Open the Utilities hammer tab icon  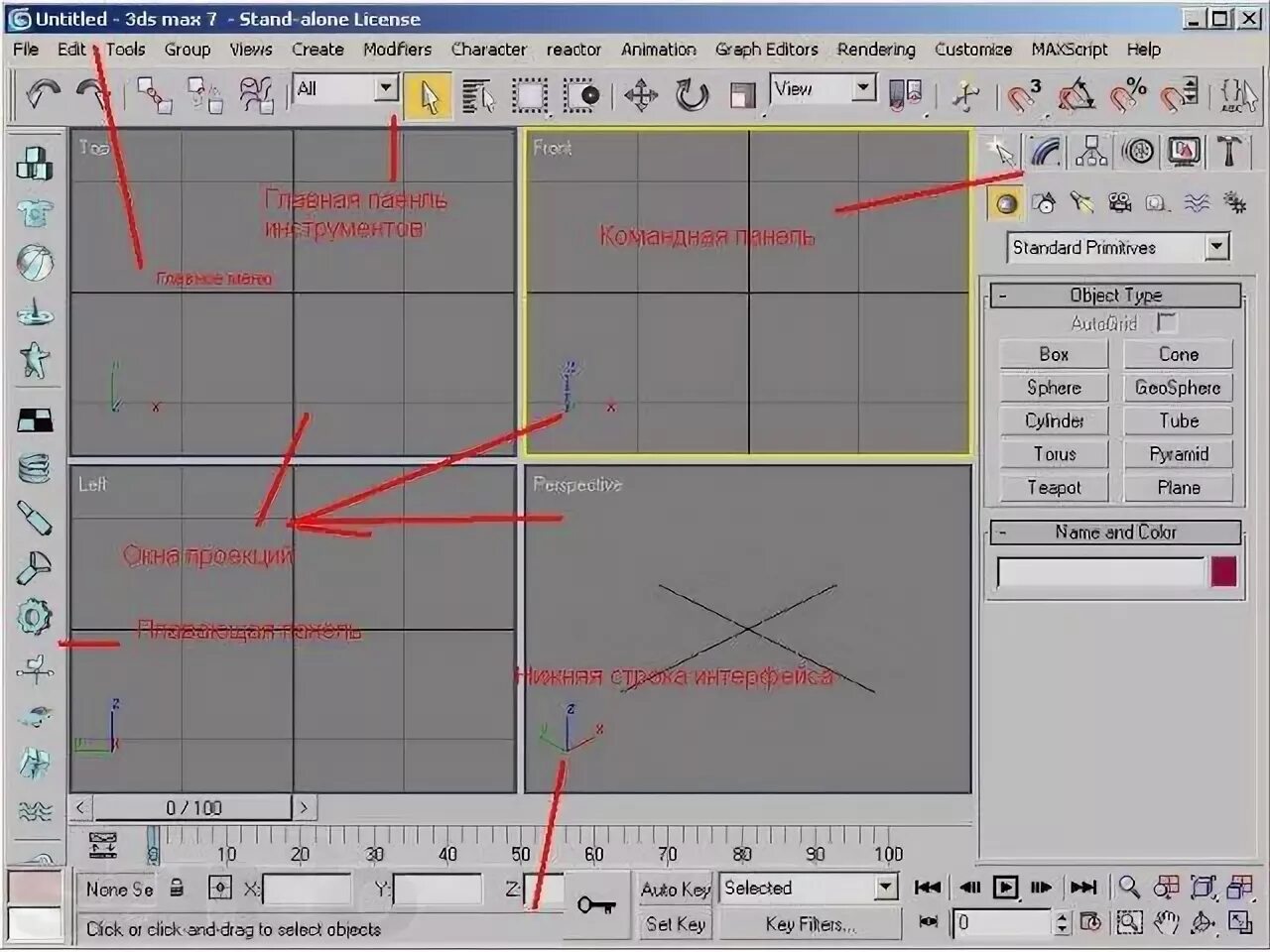point(1229,151)
